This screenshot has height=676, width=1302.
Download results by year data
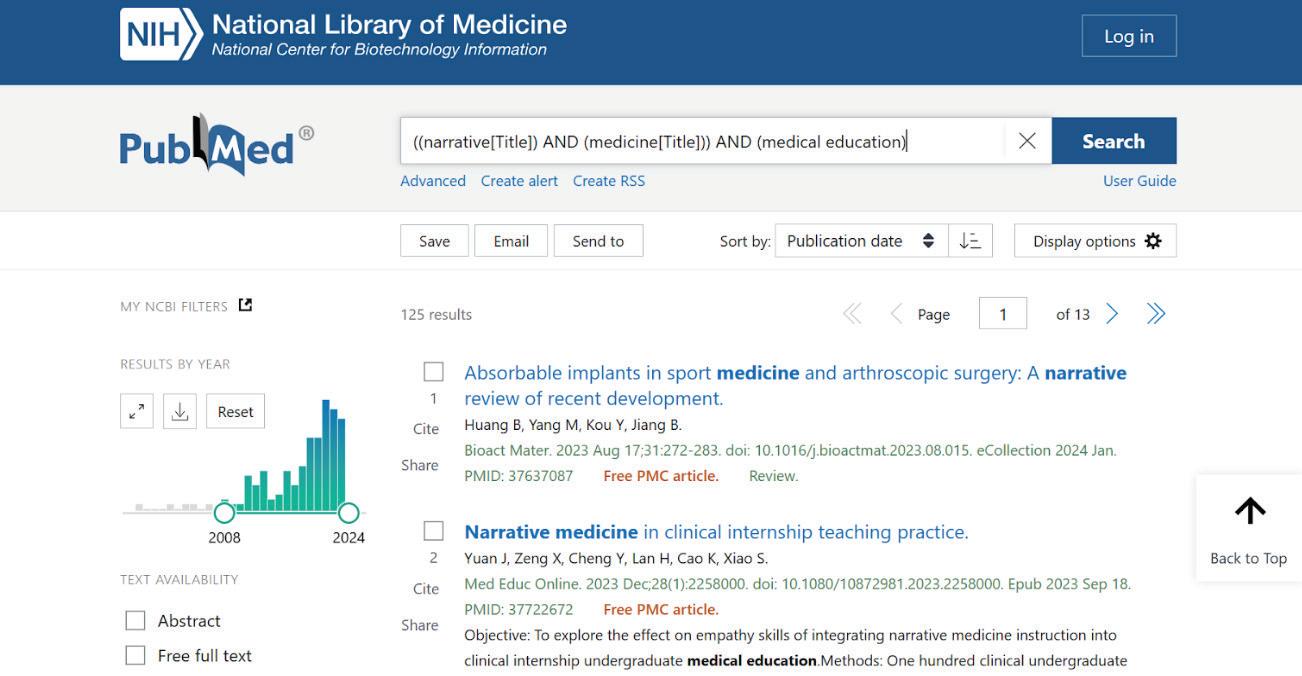point(180,411)
